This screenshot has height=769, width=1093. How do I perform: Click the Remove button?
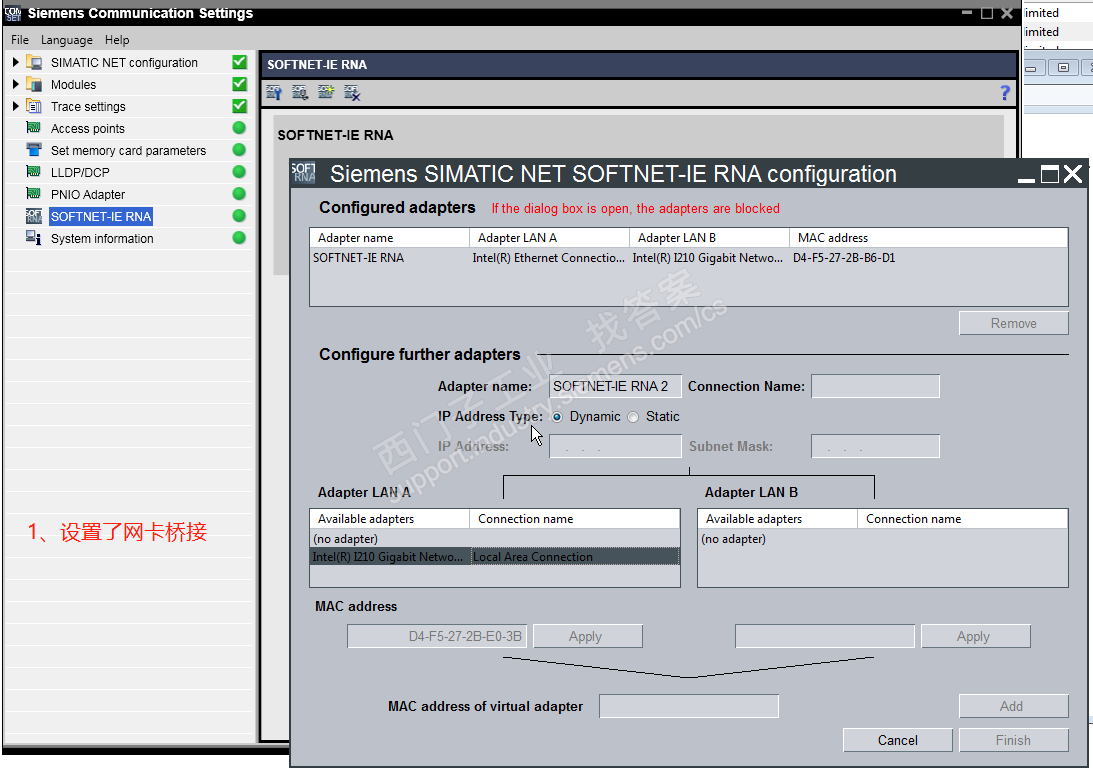click(1014, 323)
